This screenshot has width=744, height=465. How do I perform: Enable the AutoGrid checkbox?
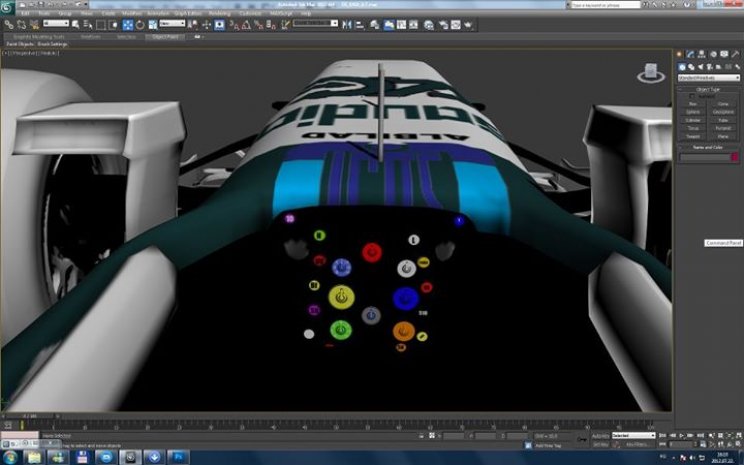click(x=692, y=96)
